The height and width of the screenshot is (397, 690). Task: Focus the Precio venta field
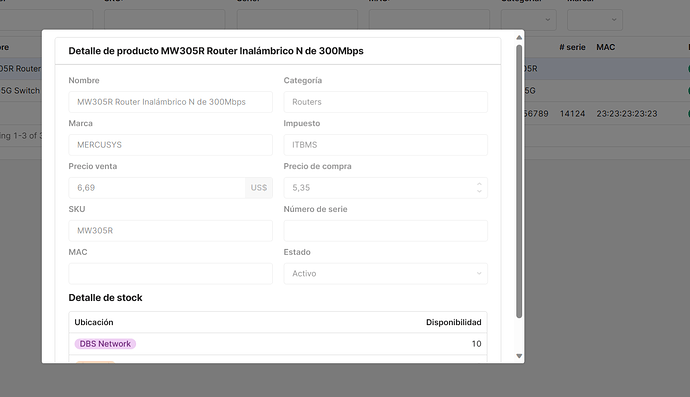pos(157,188)
